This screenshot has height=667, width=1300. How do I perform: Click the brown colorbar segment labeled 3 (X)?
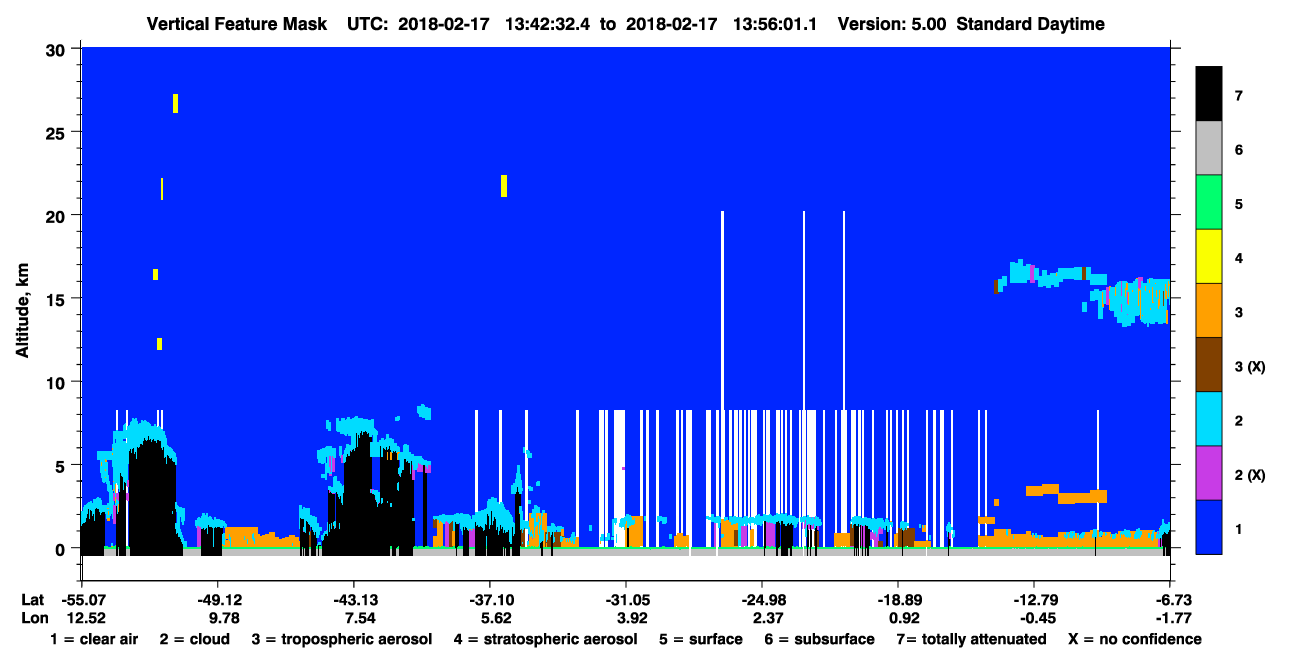point(1209,365)
